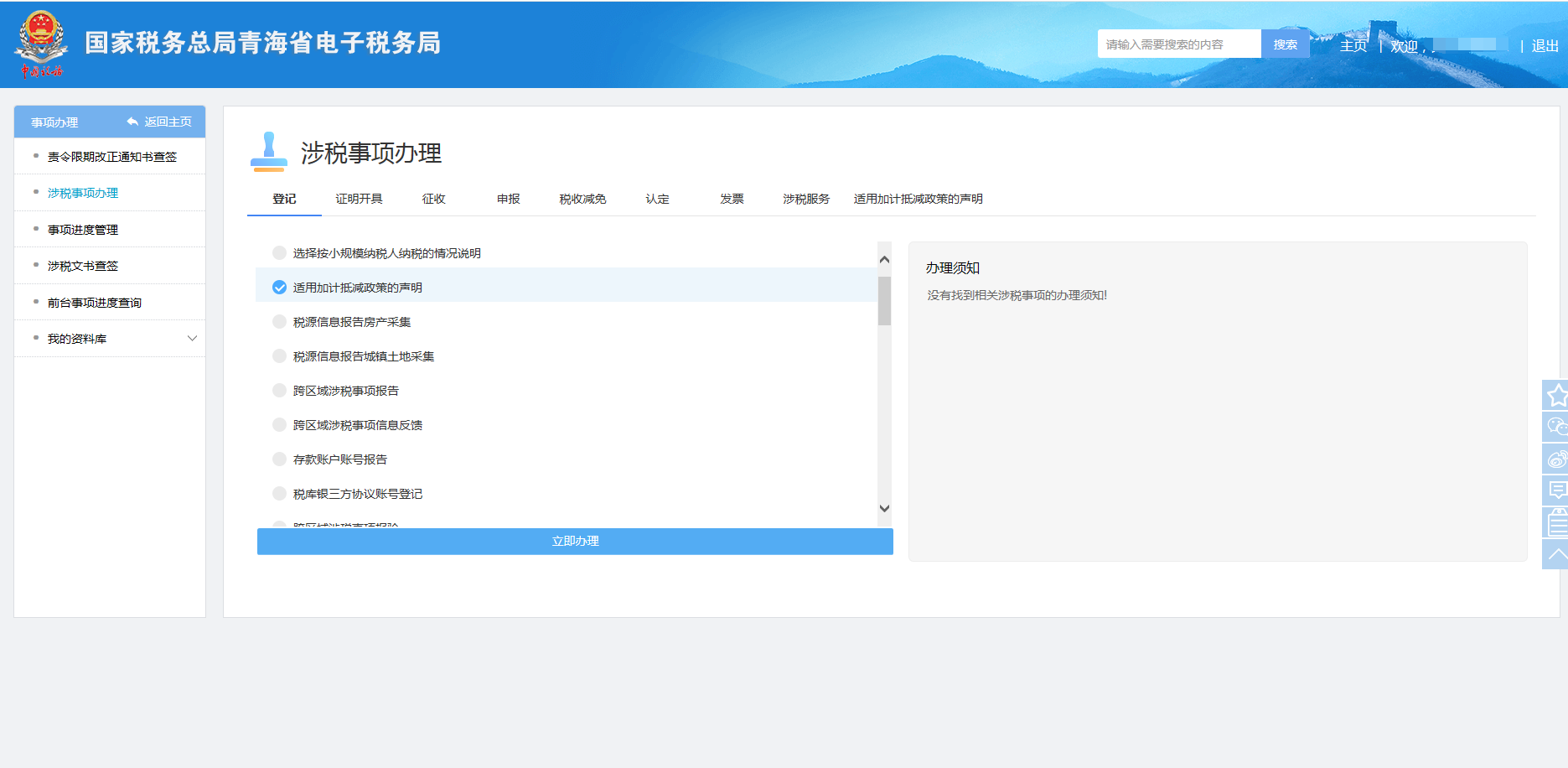Click the 立即办理 button
Image resolution: width=1568 pixels, height=768 pixels.
(x=575, y=541)
